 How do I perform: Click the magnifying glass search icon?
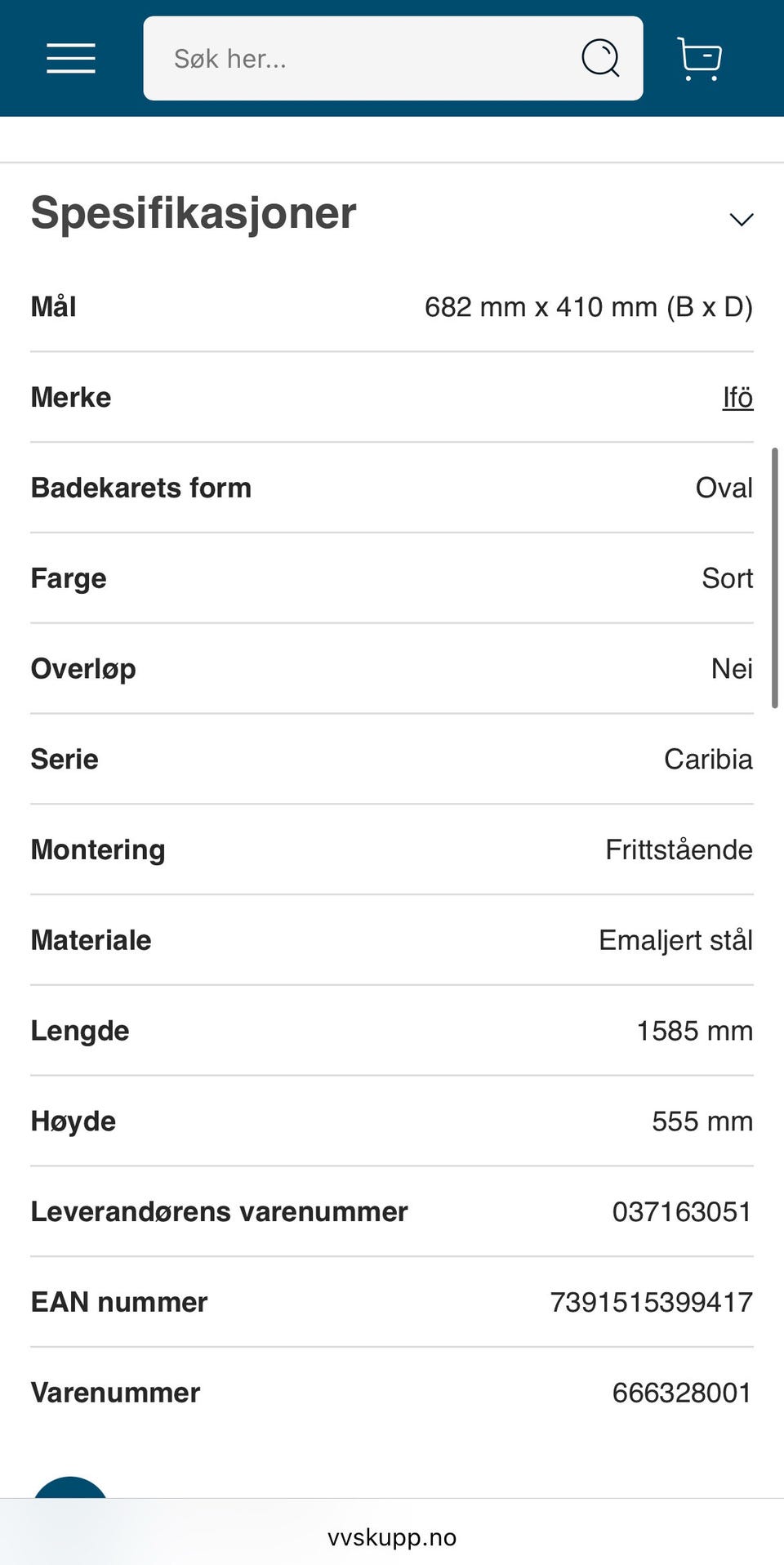pos(600,58)
